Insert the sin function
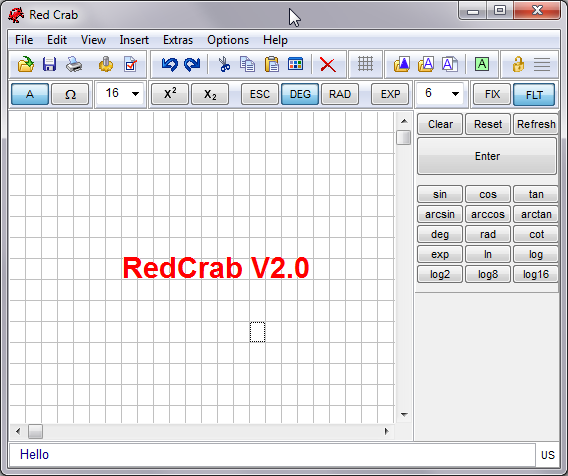Screen dimensions: 568x476 click(440, 194)
